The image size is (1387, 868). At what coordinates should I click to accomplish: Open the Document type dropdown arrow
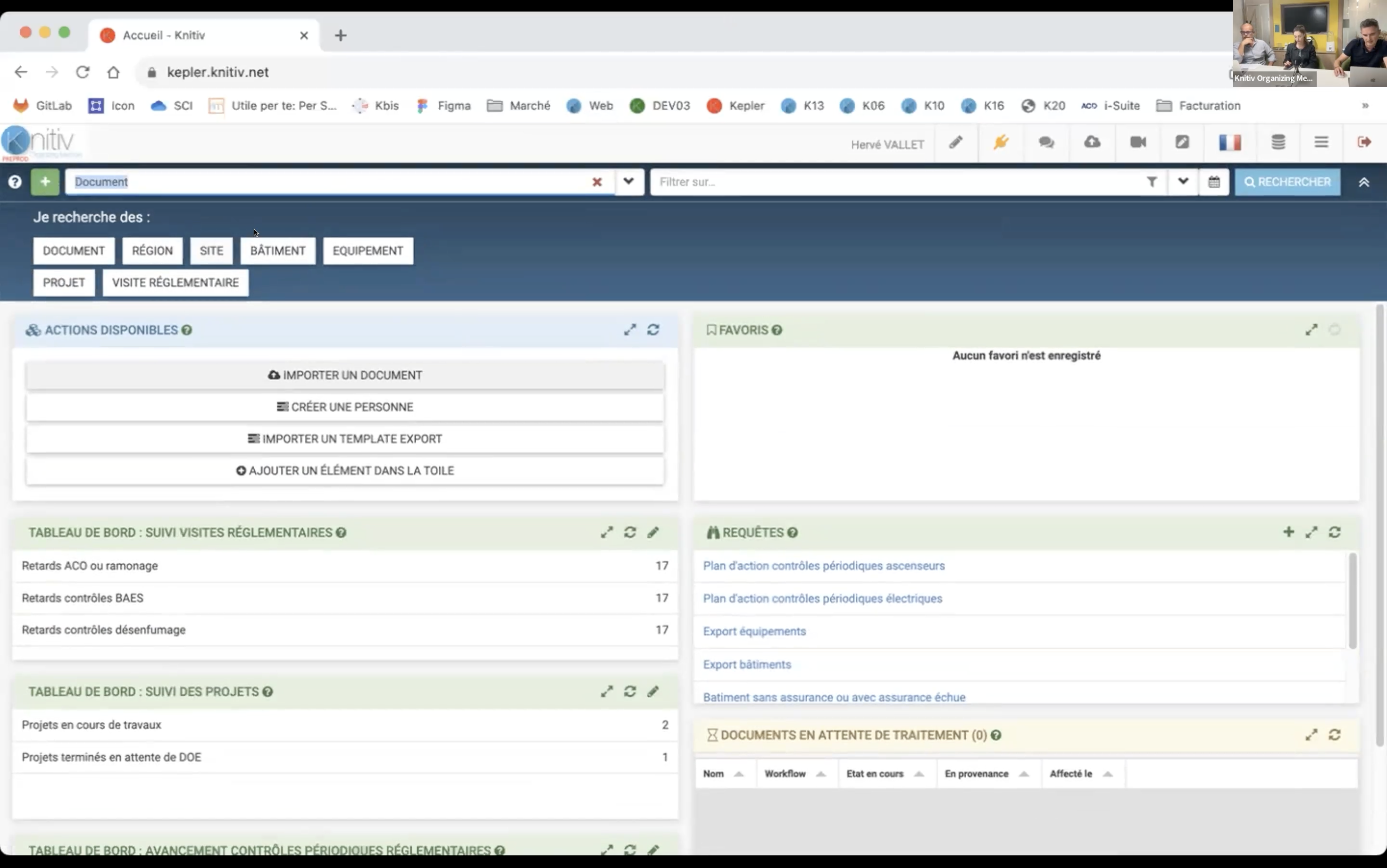pos(628,182)
